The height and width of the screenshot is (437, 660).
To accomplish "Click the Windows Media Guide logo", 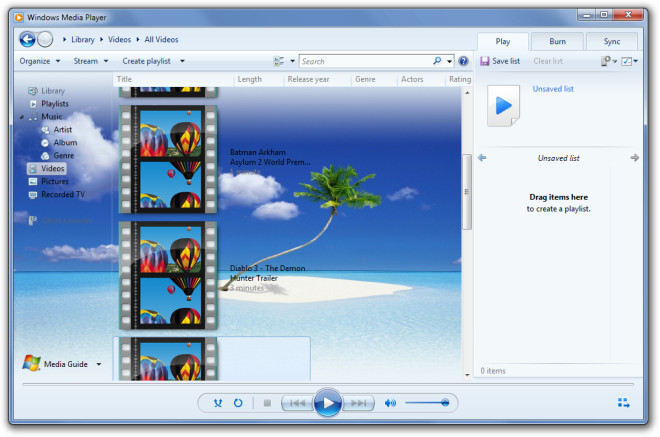I will 31,363.
